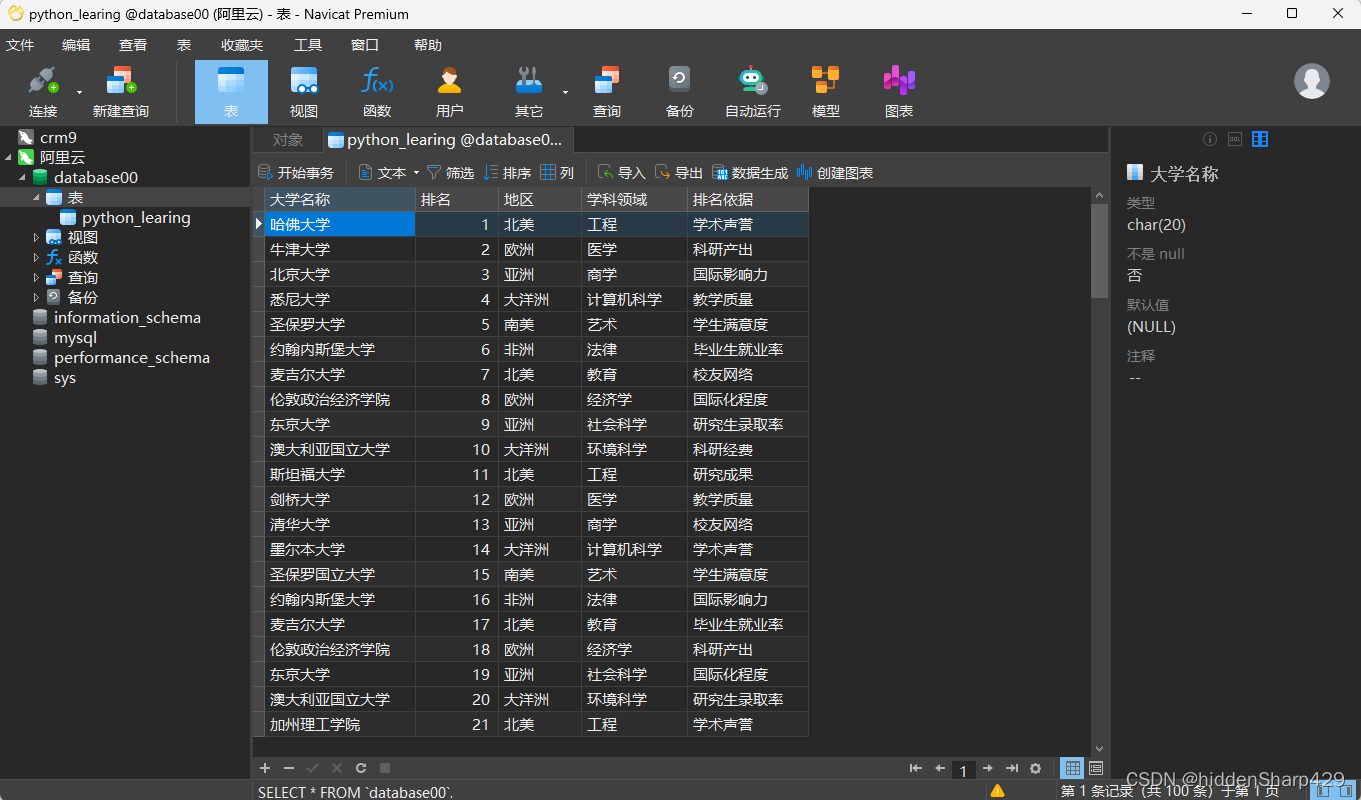Go to the first page of records
The image size is (1361, 800).
click(x=916, y=768)
